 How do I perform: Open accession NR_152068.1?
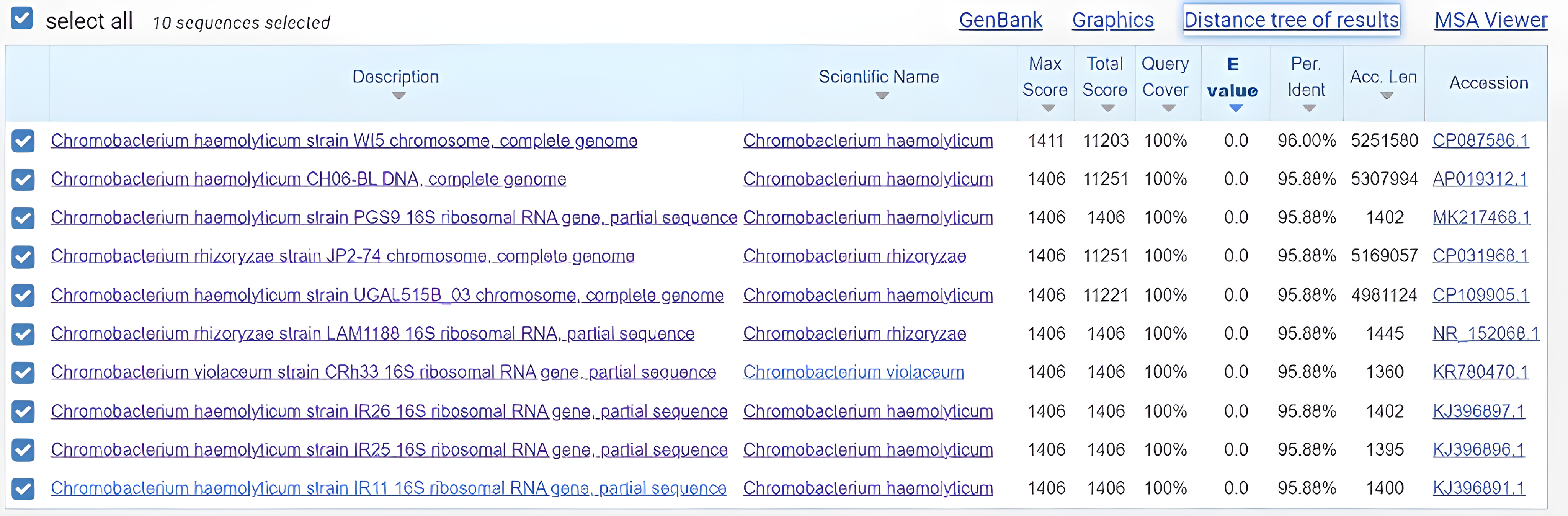[1486, 333]
